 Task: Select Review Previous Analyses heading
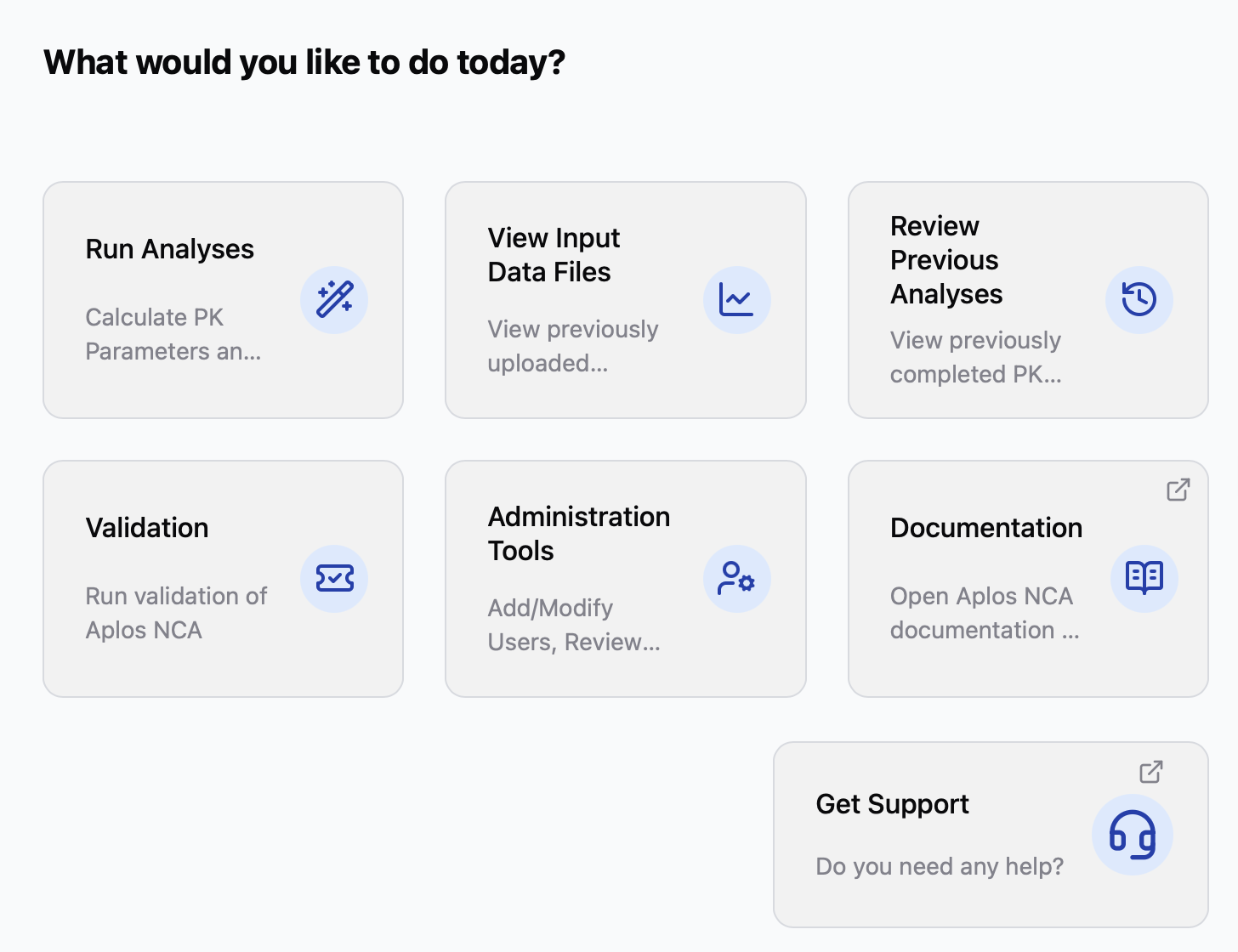click(x=946, y=260)
